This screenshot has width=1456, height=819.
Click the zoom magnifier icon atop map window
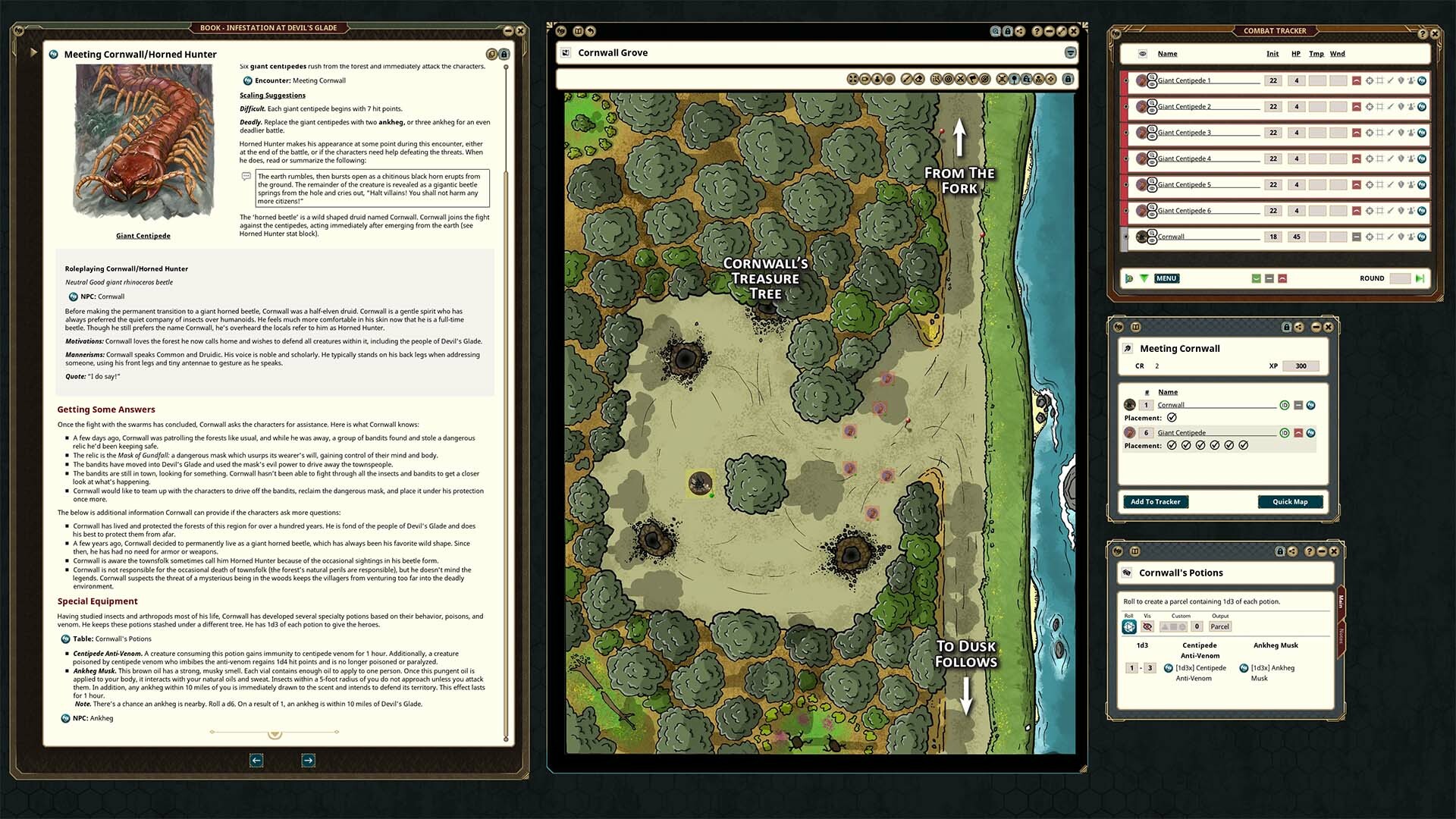995,31
